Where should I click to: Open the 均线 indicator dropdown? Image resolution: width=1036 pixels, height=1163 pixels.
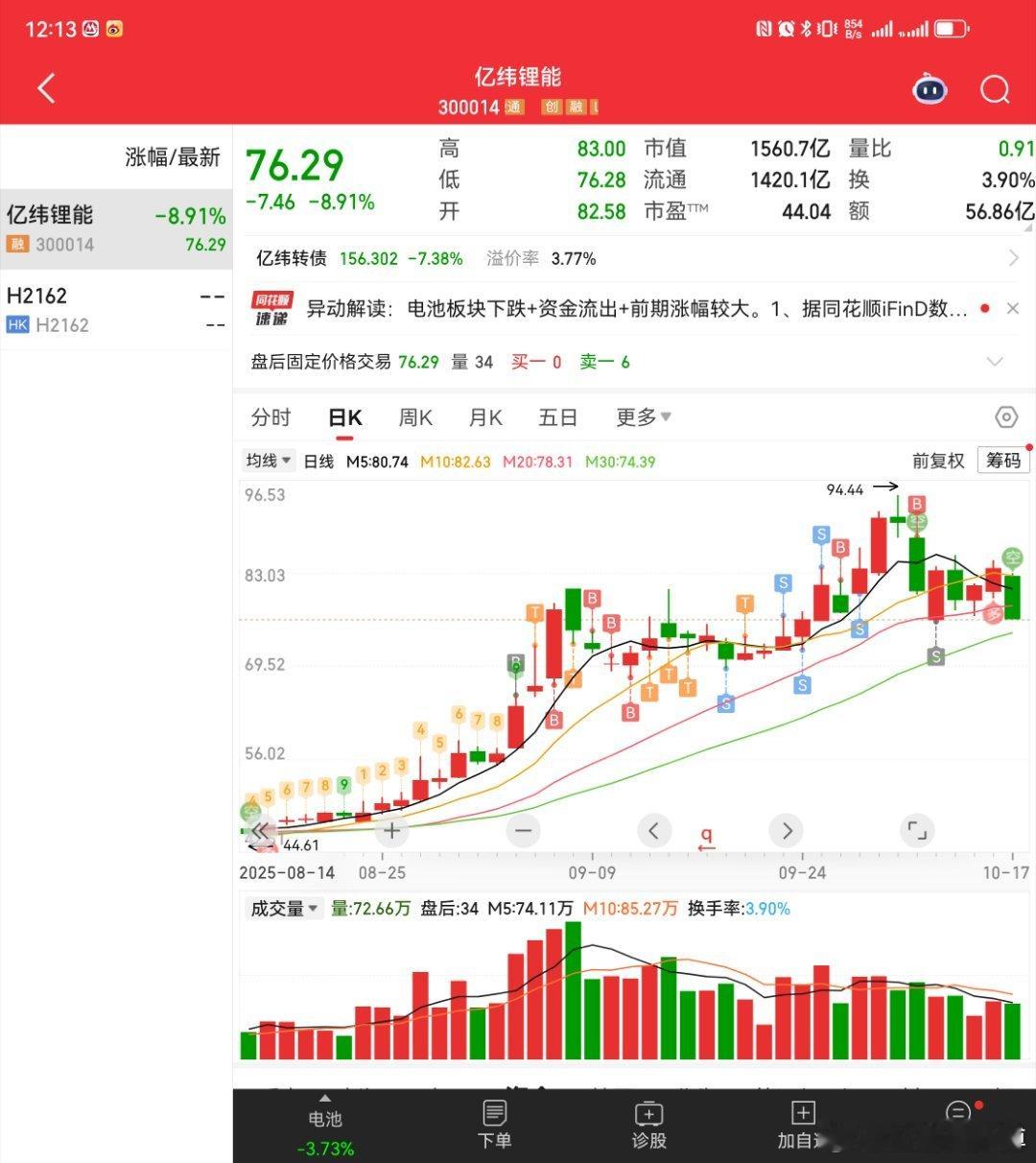pyautogui.click(x=268, y=462)
